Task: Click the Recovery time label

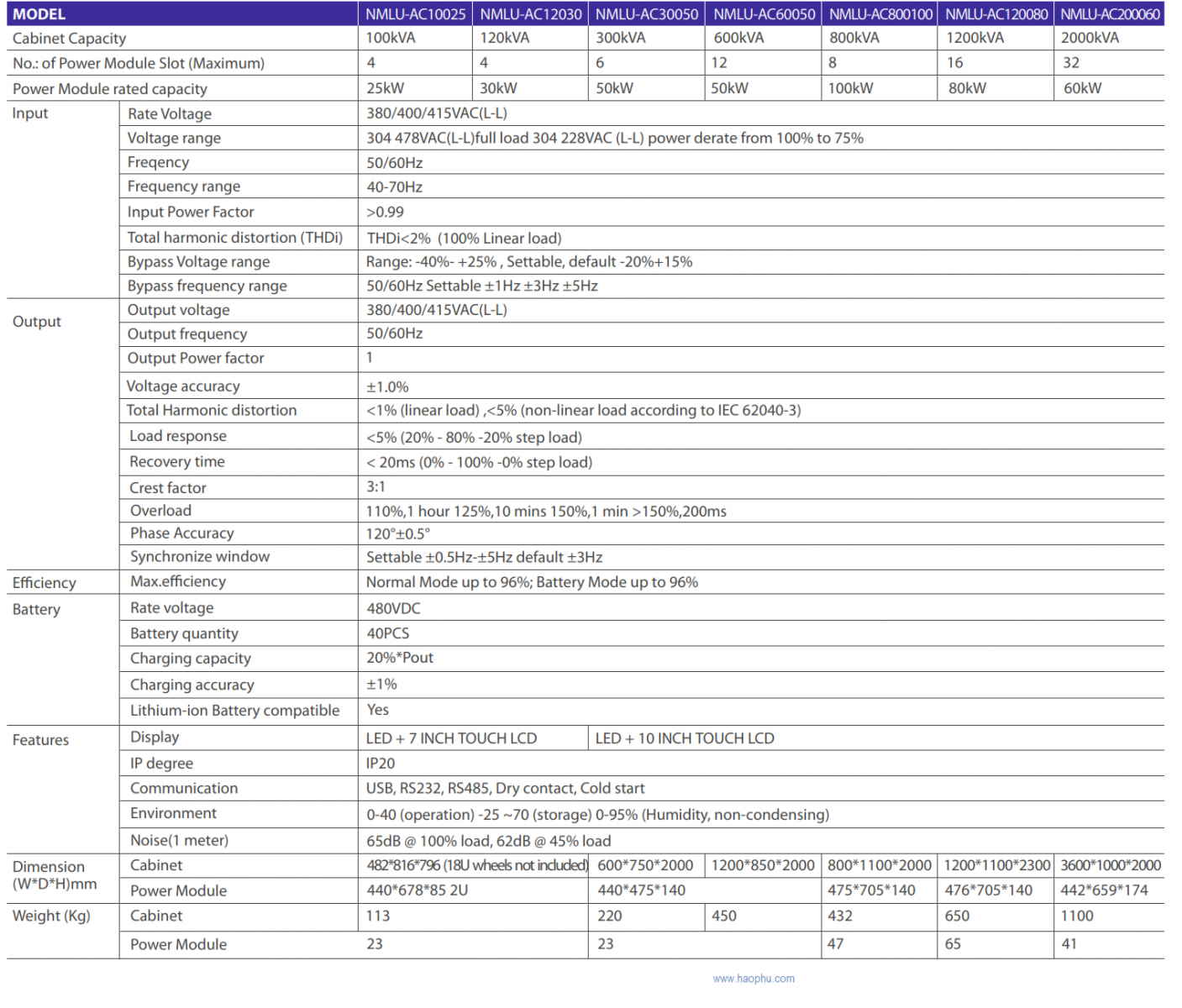Action: click(176, 462)
